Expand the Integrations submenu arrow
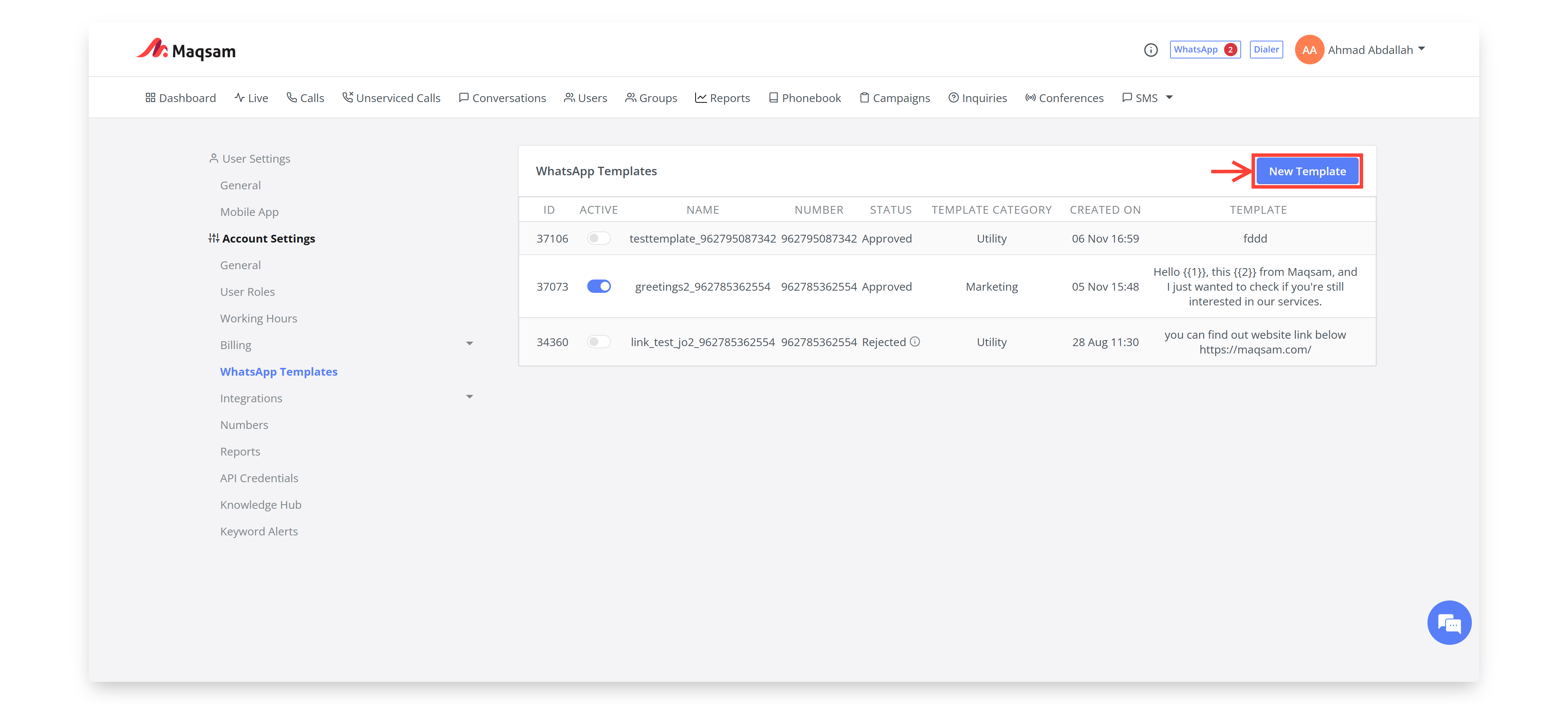 pos(469,397)
